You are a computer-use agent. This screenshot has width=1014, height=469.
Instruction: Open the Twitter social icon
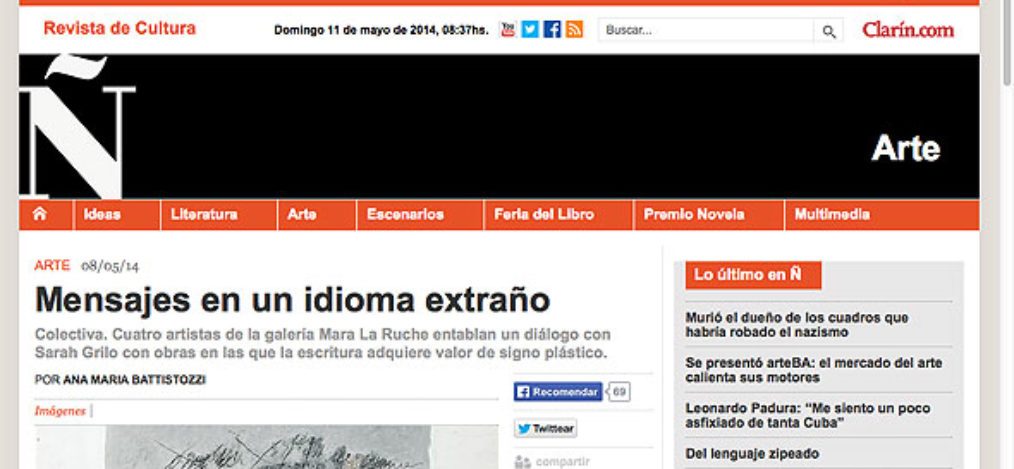(x=530, y=30)
